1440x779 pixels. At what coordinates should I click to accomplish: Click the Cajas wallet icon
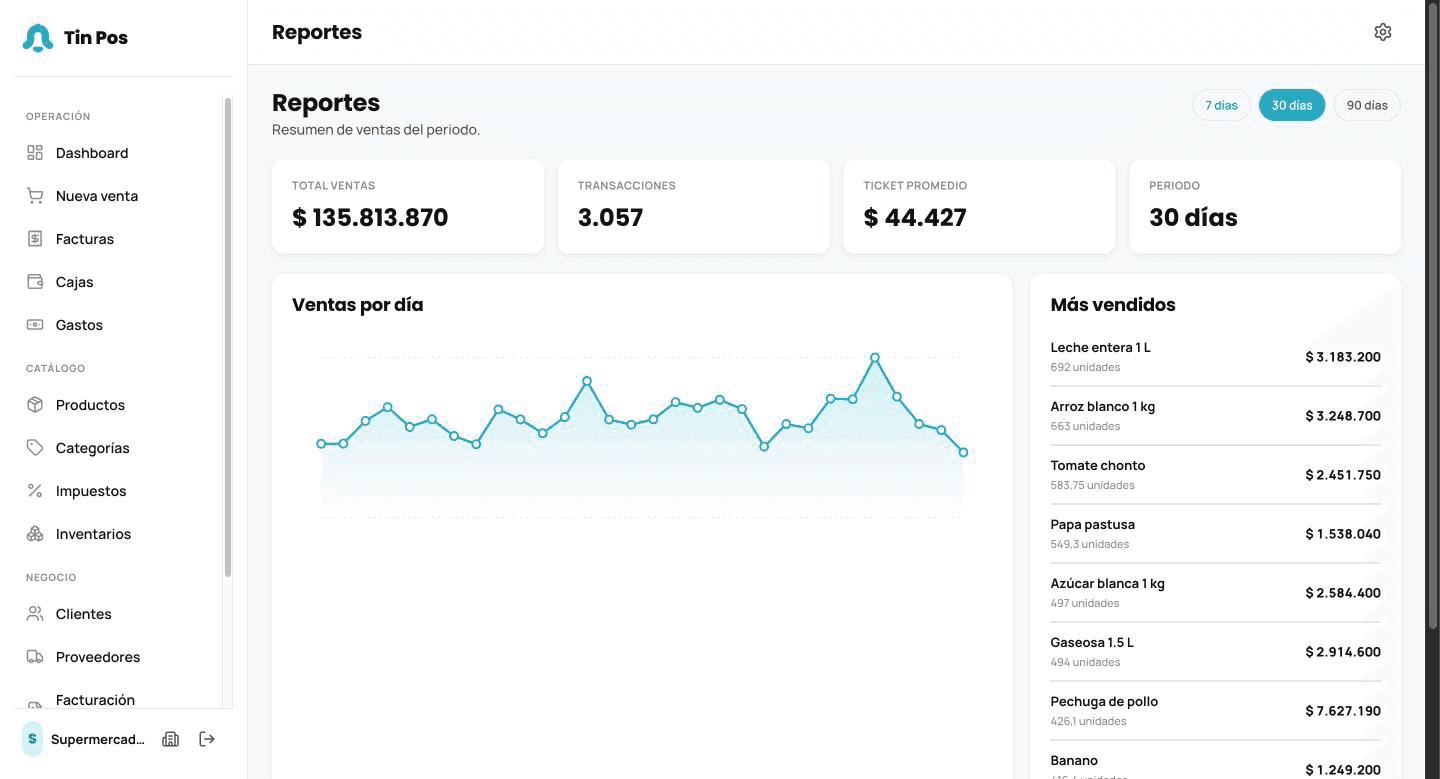pyautogui.click(x=35, y=282)
